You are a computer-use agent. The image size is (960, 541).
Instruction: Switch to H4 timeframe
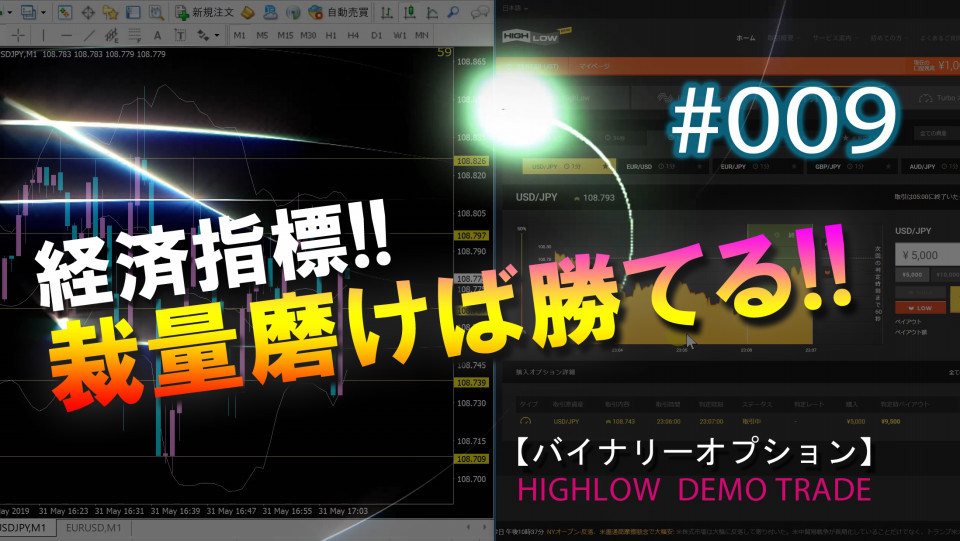[353, 35]
